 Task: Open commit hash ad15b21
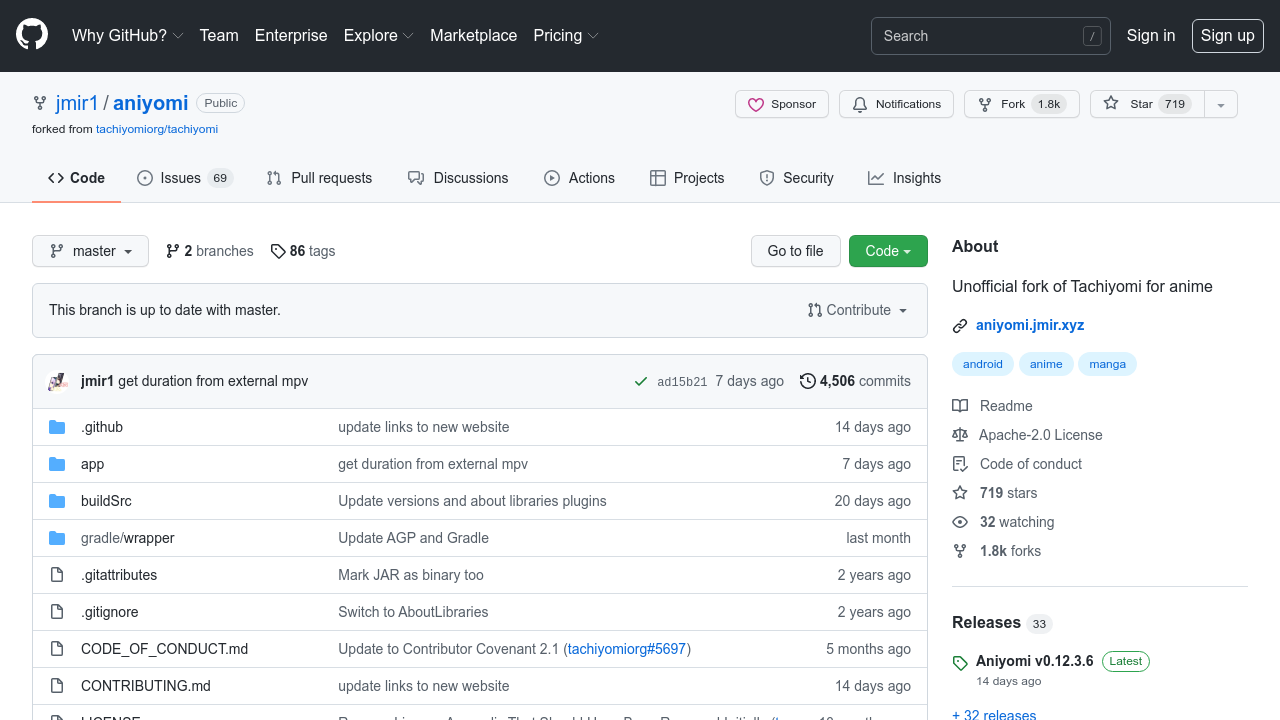[682, 382]
